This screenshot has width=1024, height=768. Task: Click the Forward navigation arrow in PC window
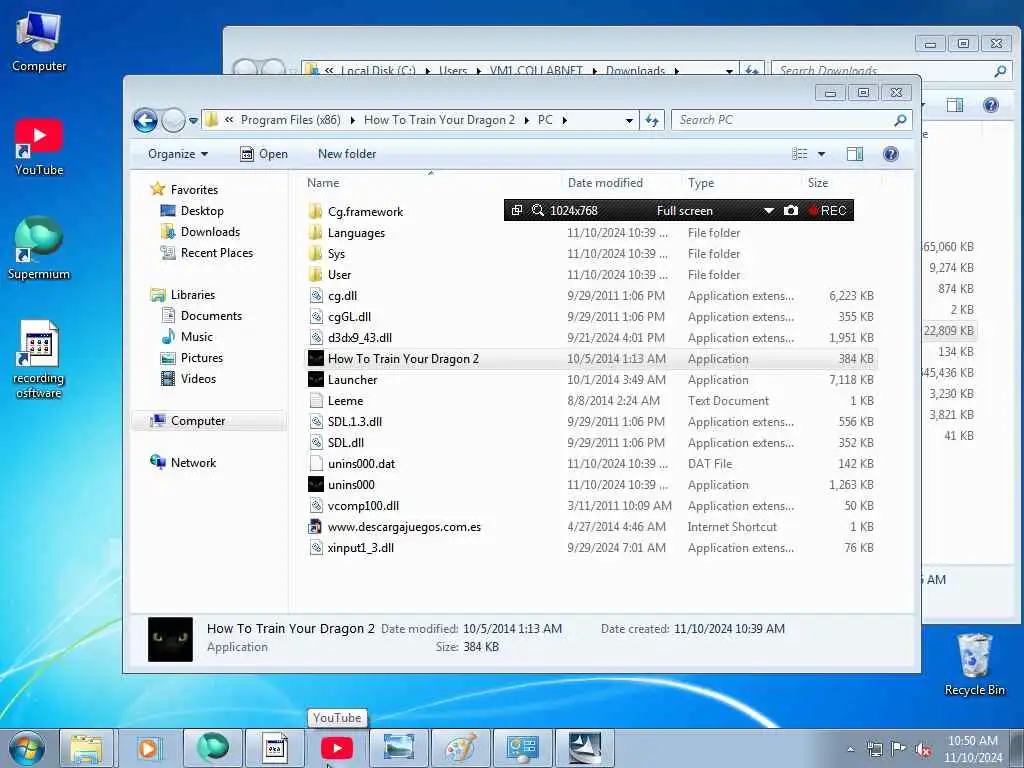[173, 120]
